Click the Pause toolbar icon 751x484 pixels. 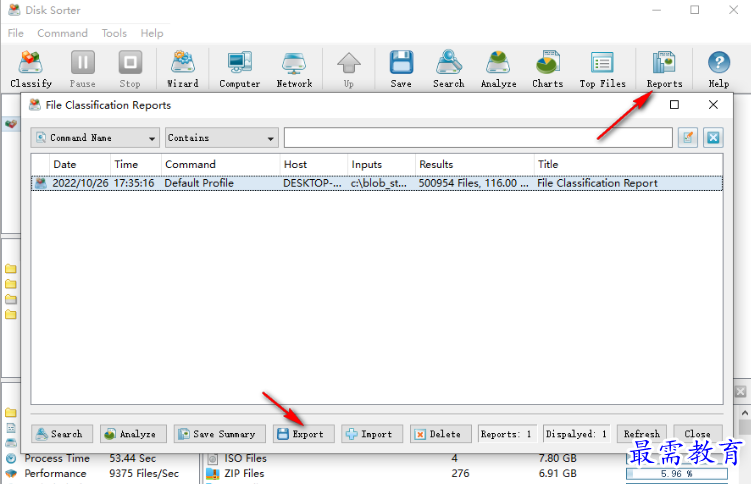[82, 68]
